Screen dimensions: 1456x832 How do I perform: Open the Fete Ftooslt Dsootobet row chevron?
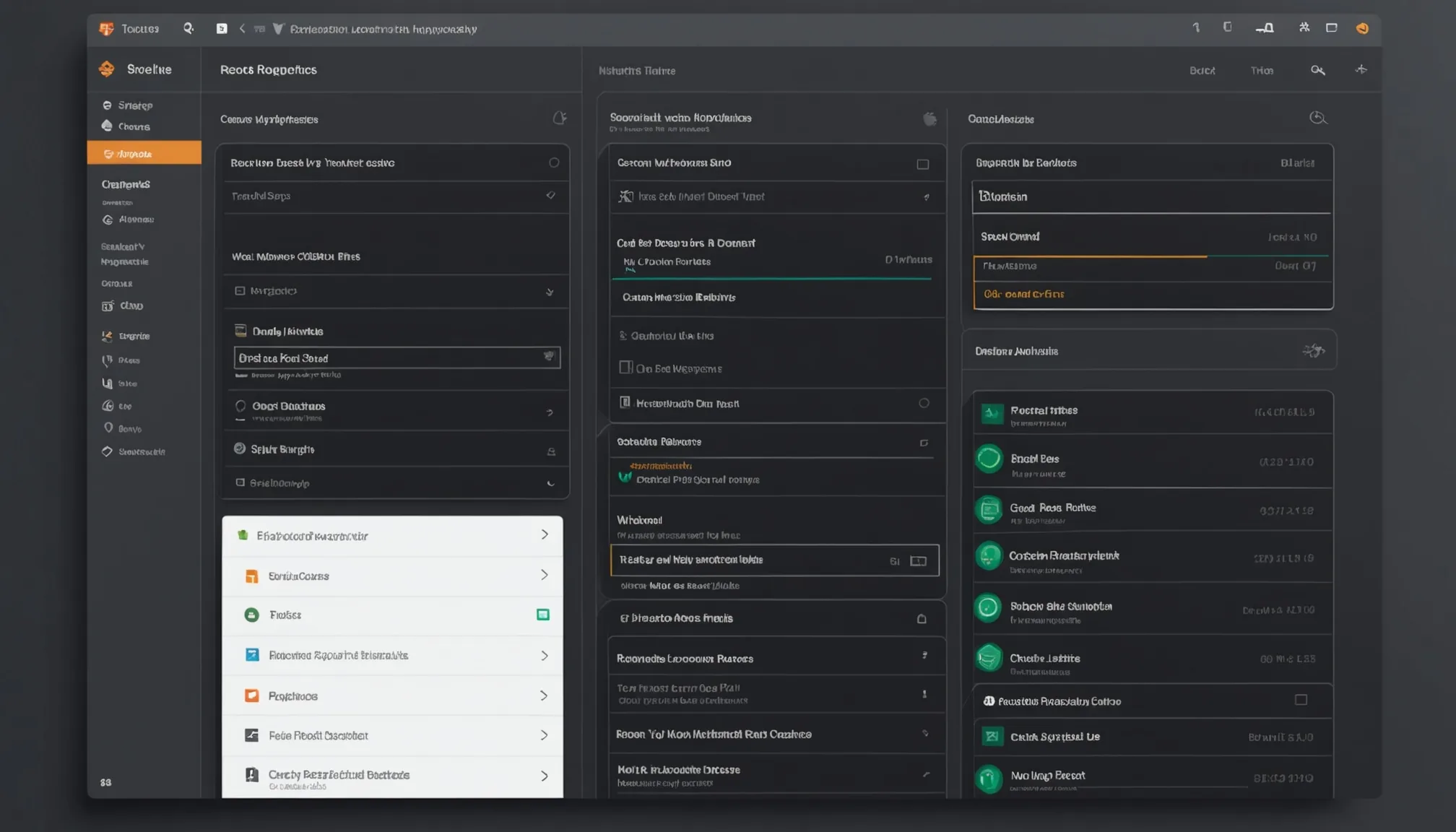coord(545,735)
